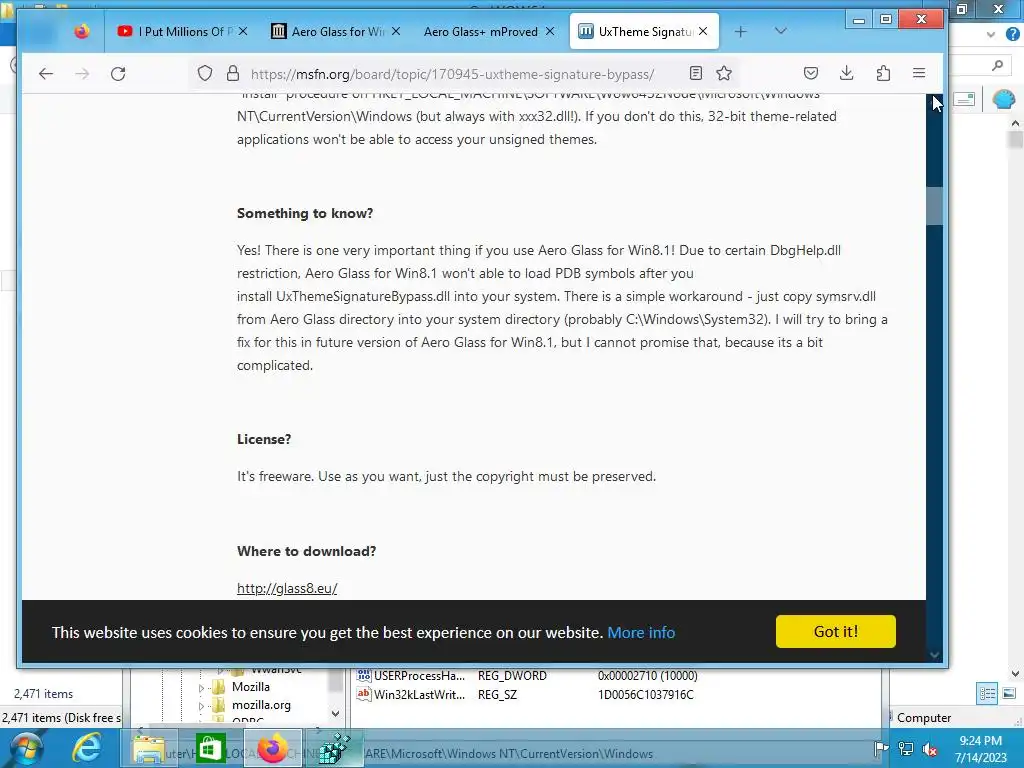Click the Explorer help question mark icon

[x=1013, y=35]
